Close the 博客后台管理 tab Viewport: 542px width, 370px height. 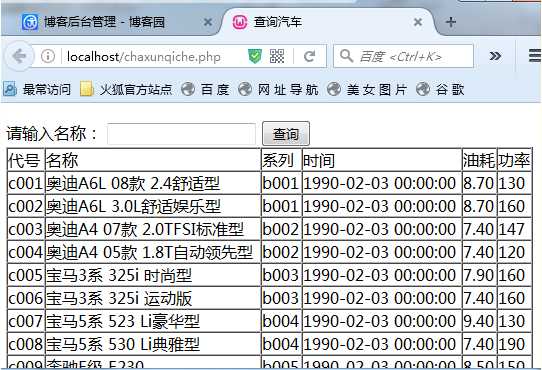click(208, 22)
